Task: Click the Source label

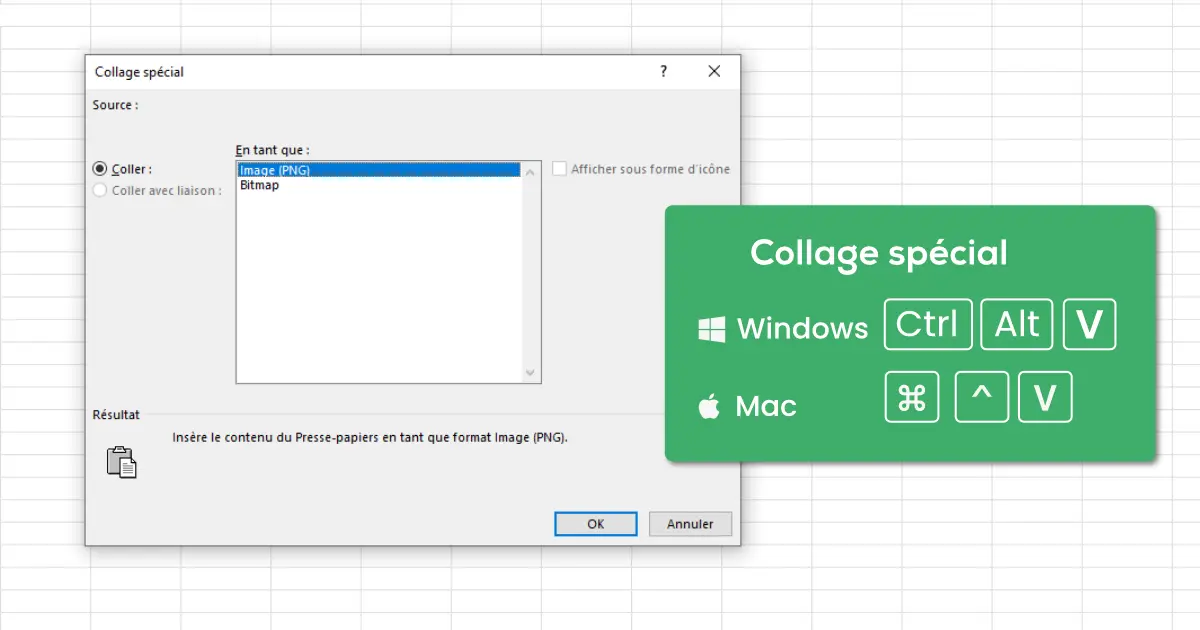Action: coord(115,105)
